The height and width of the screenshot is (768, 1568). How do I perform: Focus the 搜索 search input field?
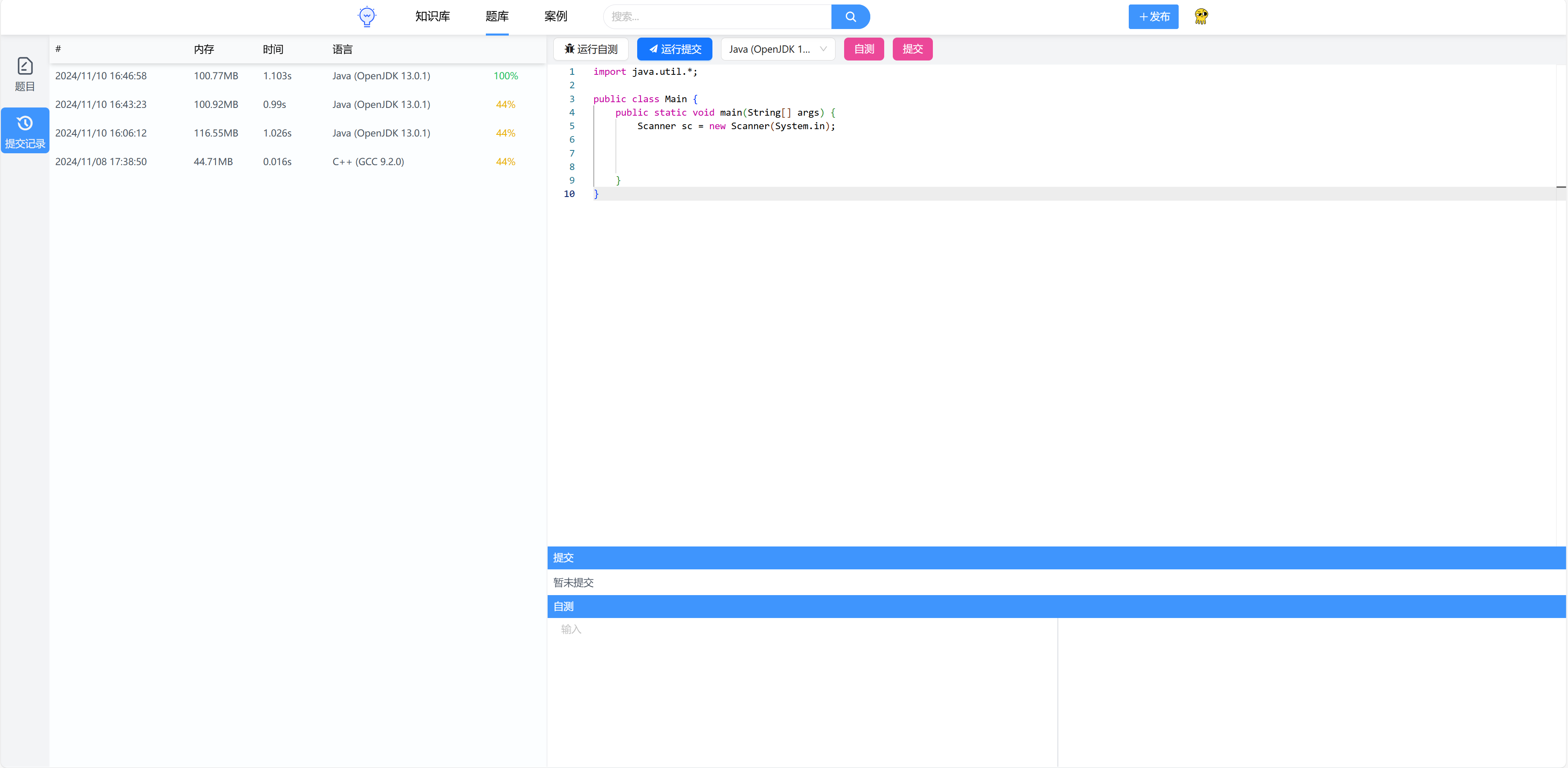point(717,16)
